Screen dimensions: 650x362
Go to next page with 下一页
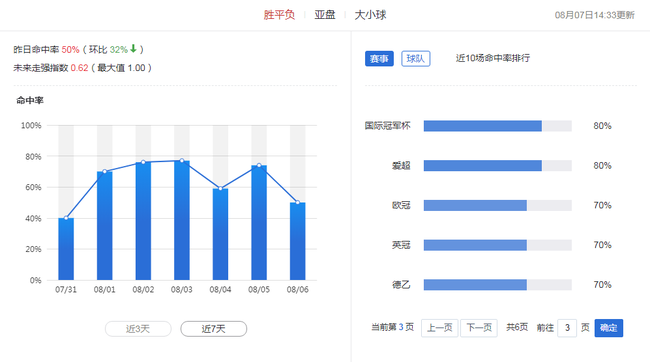(x=479, y=328)
